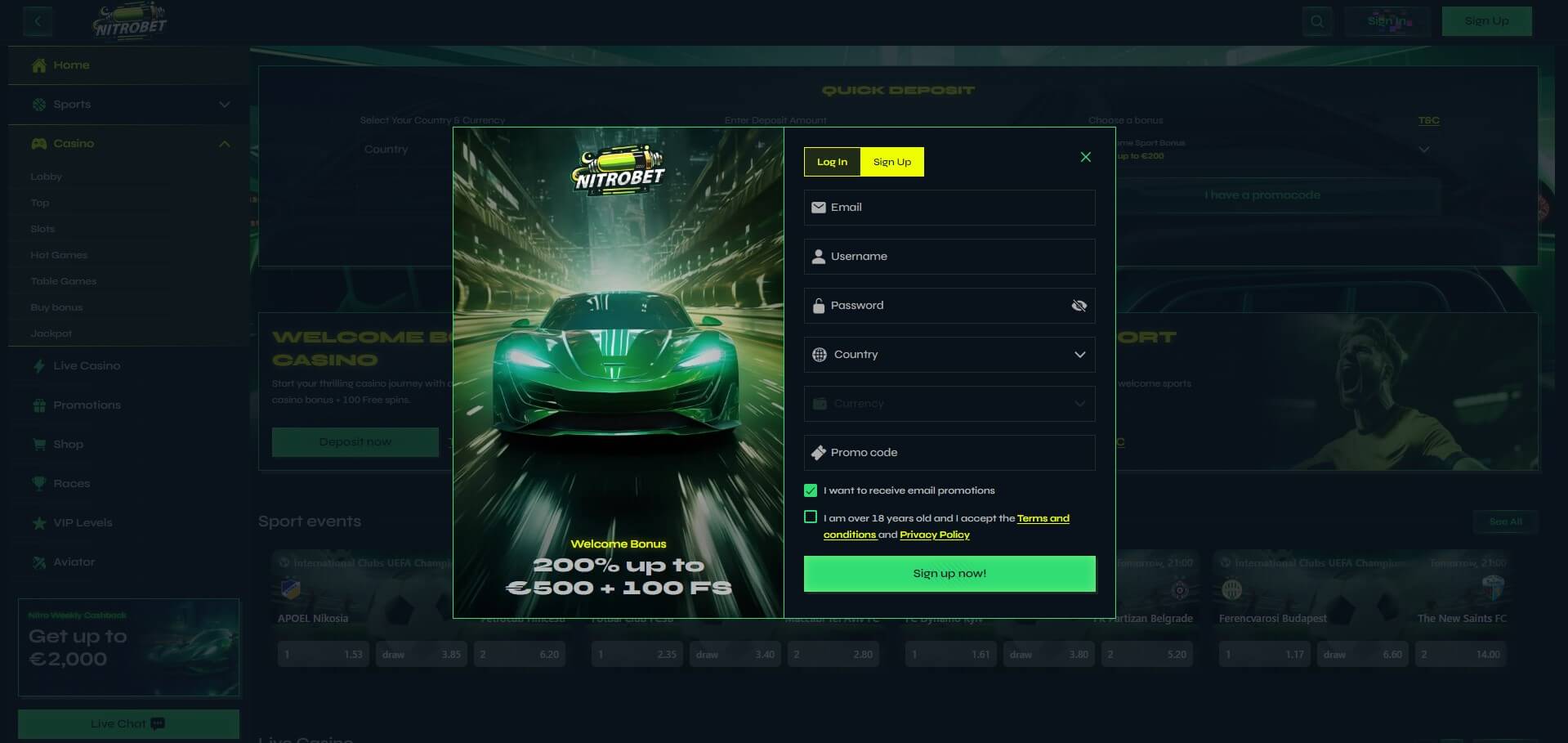This screenshot has height=743, width=1568.
Task: Click the Home house icon in sidebar
Action: tap(38, 65)
